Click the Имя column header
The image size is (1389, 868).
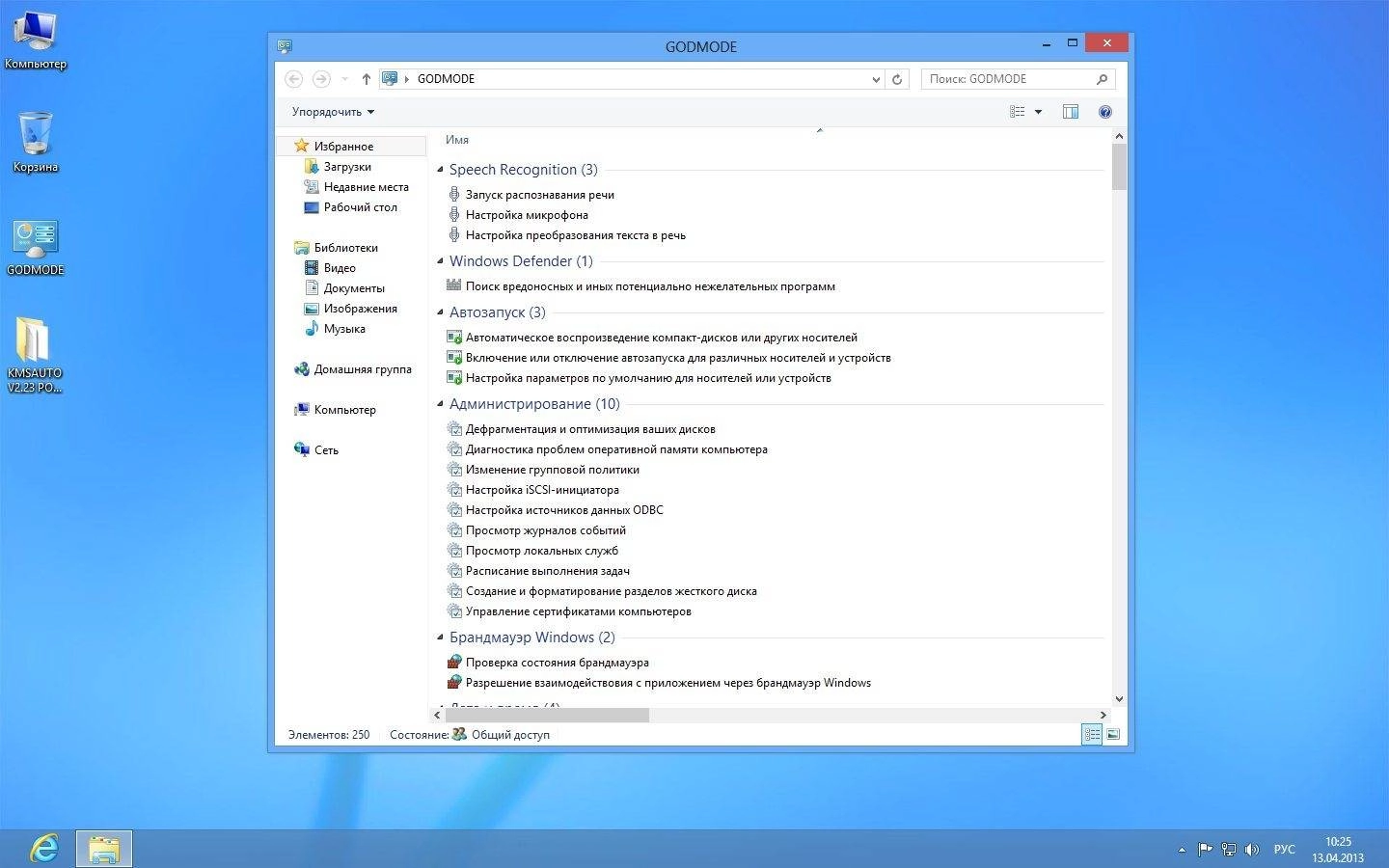point(457,140)
